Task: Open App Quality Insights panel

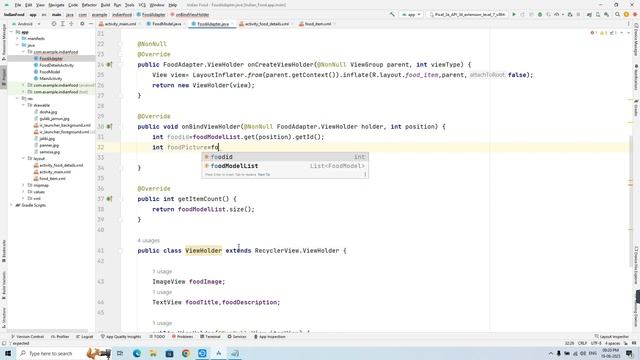Action: pyautogui.click(x=121, y=337)
